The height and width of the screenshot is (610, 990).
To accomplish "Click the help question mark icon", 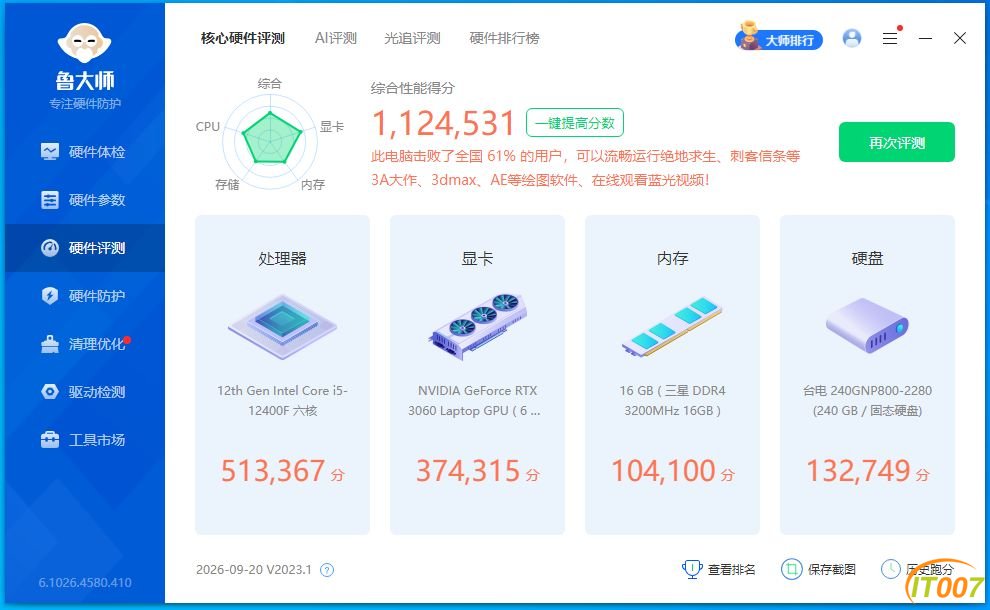I will click(326, 570).
